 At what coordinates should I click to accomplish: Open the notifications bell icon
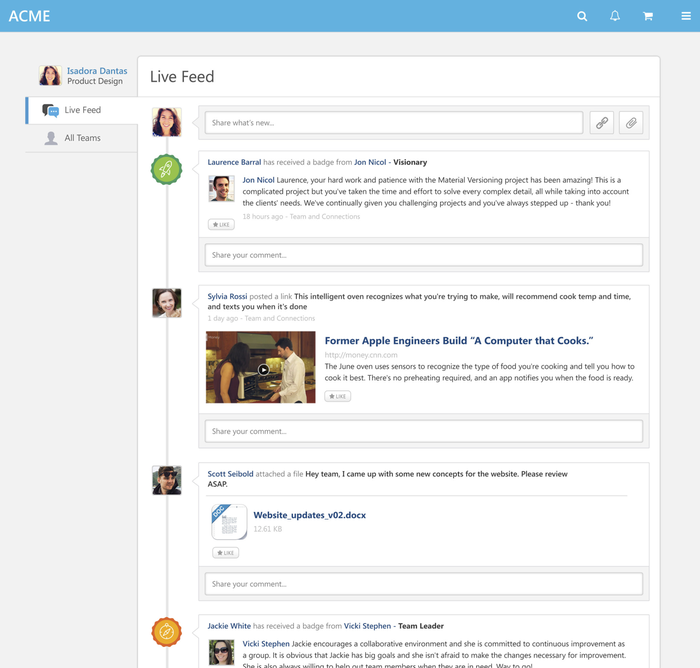pos(615,16)
